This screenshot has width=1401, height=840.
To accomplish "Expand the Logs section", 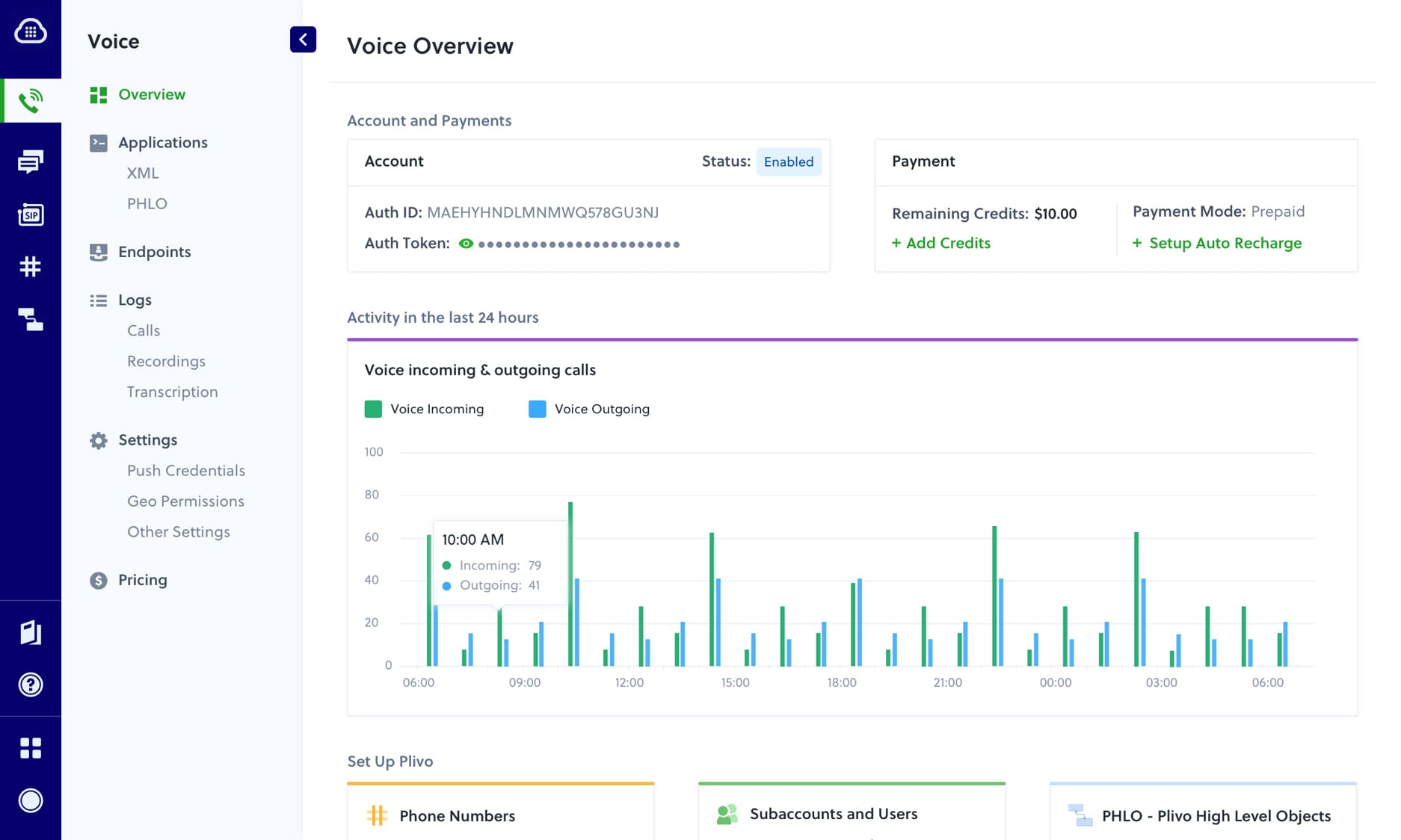I will coord(135,300).
